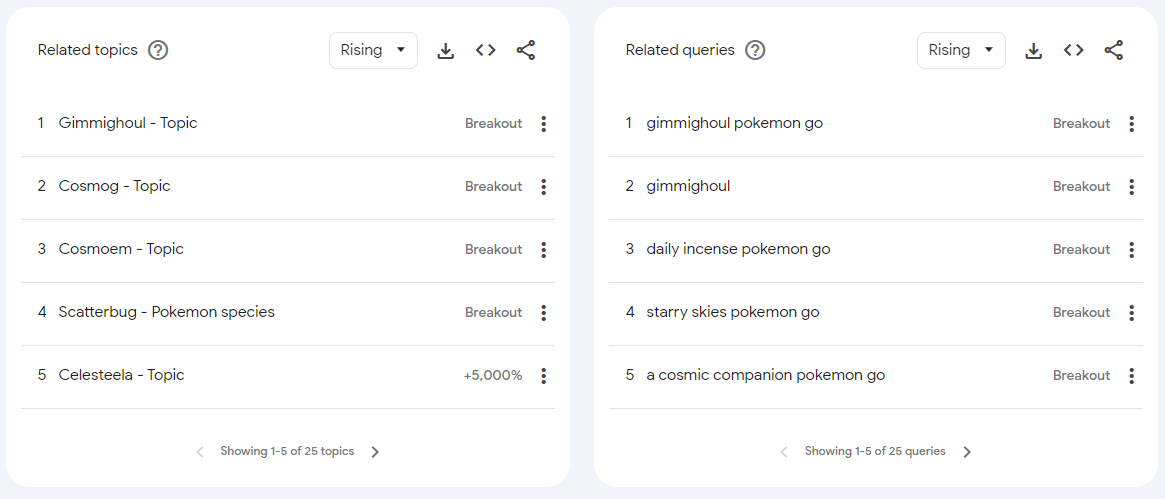Open more options for Gimmighoul topic
The image size is (1165, 499).
(544, 124)
